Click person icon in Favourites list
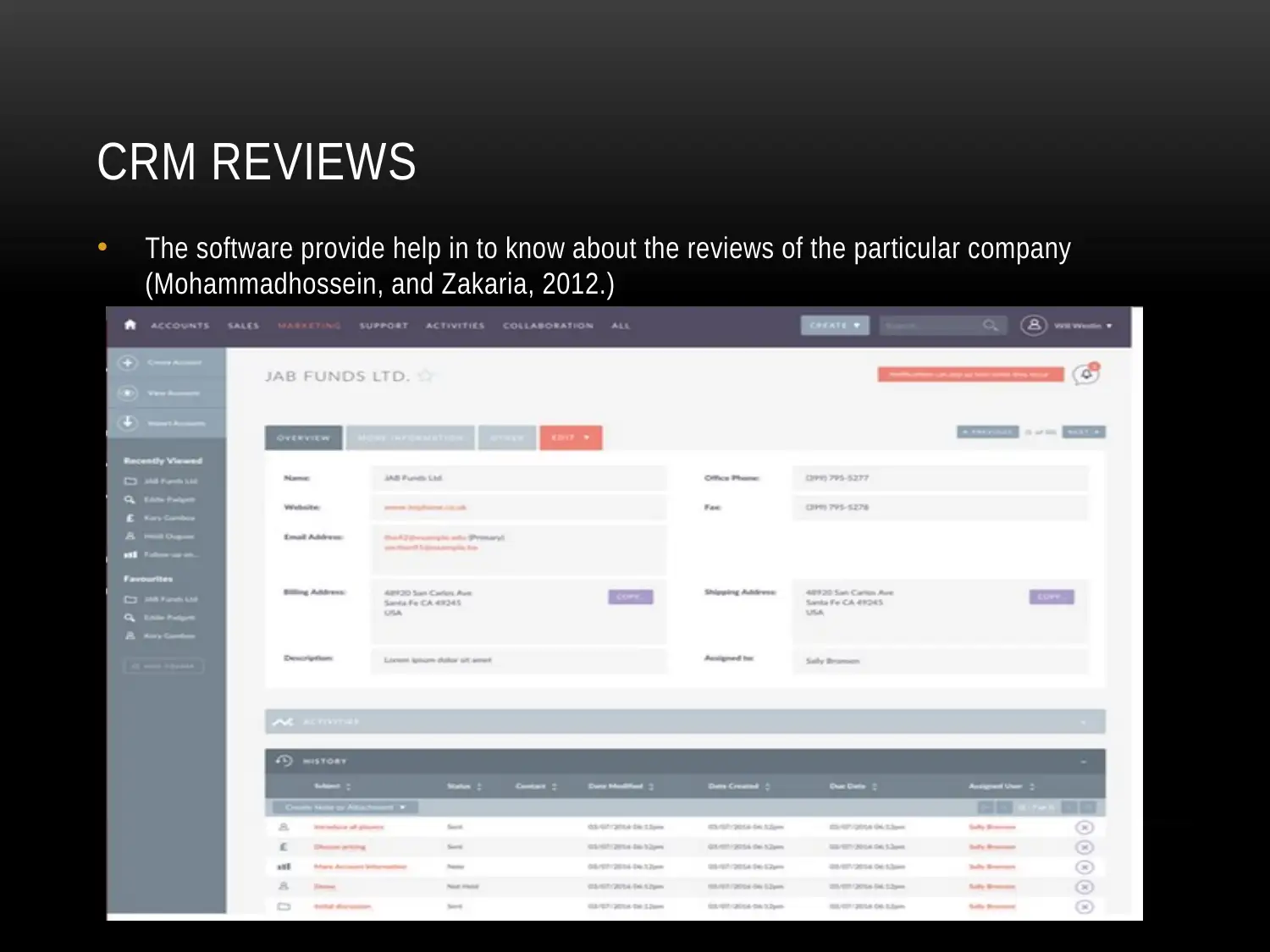 [x=130, y=636]
